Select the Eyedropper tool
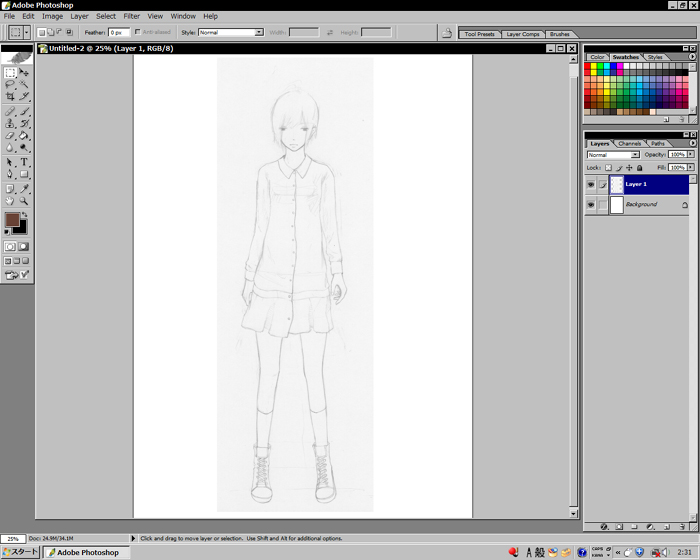700x560 pixels. (x=24, y=188)
